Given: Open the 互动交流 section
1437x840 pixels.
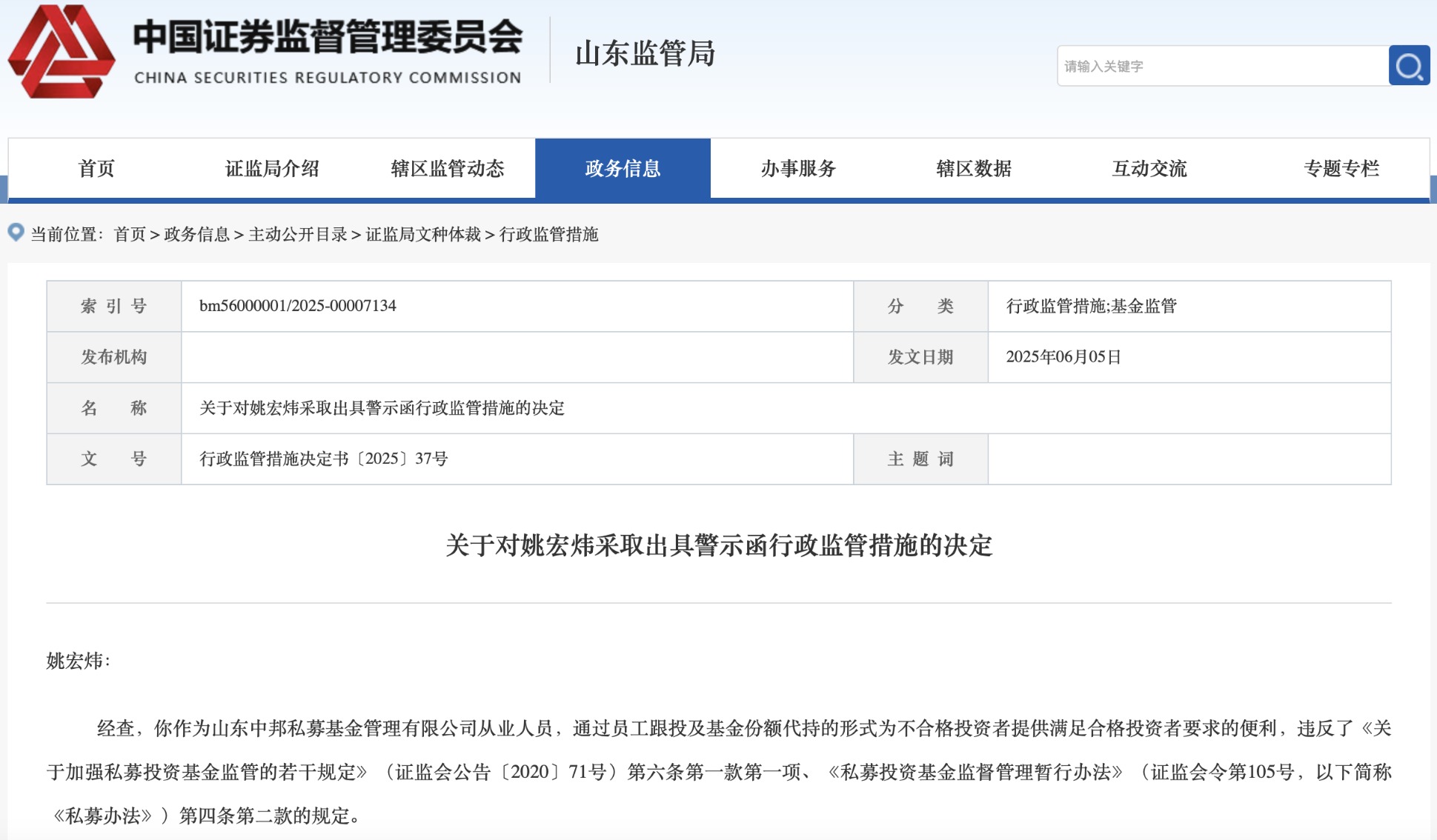Looking at the screenshot, I should pos(1149,168).
